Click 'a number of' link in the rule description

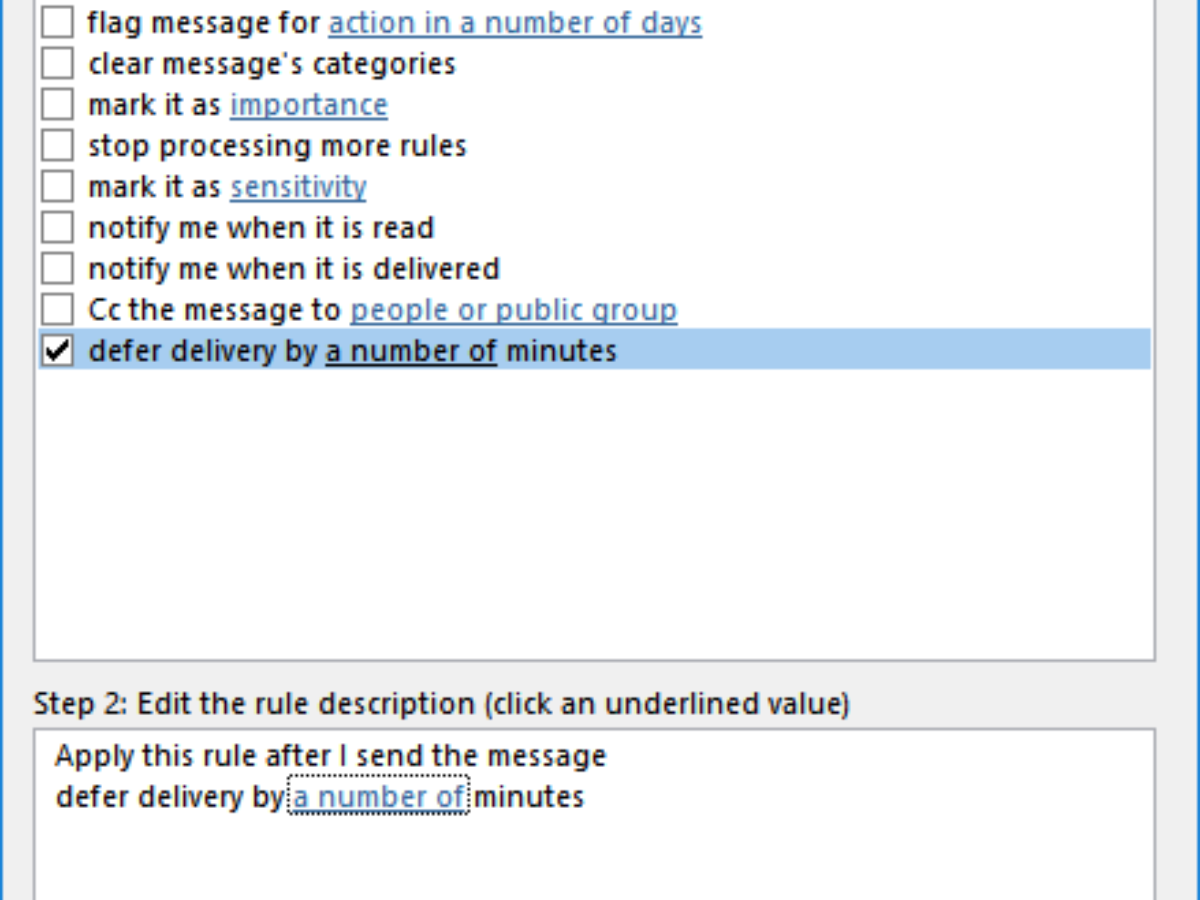click(378, 797)
